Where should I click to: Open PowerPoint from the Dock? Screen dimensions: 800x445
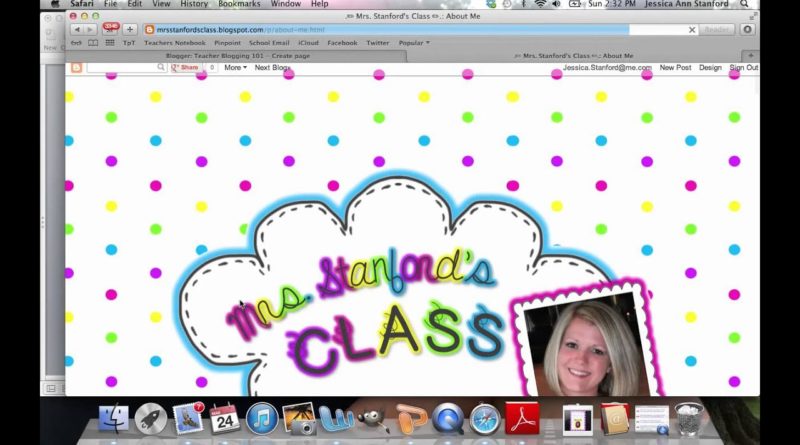[411, 419]
